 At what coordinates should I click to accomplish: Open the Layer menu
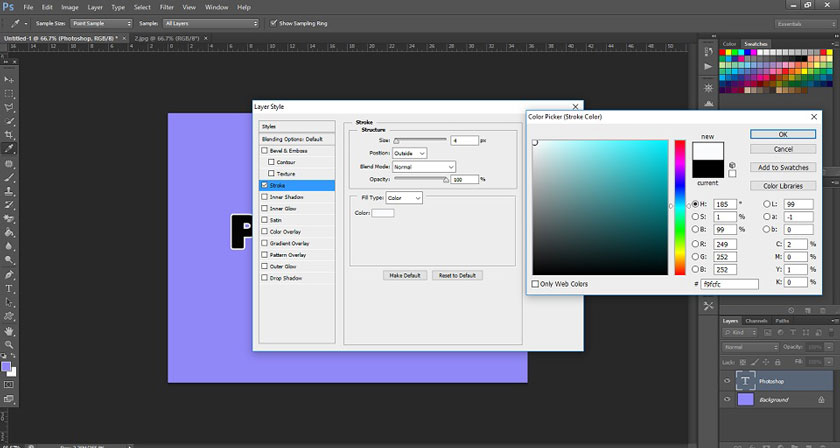pos(95,8)
